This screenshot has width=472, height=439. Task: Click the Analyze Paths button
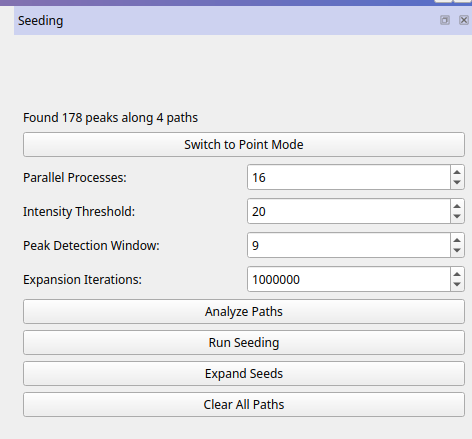pyautogui.click(x=244, y=312)
